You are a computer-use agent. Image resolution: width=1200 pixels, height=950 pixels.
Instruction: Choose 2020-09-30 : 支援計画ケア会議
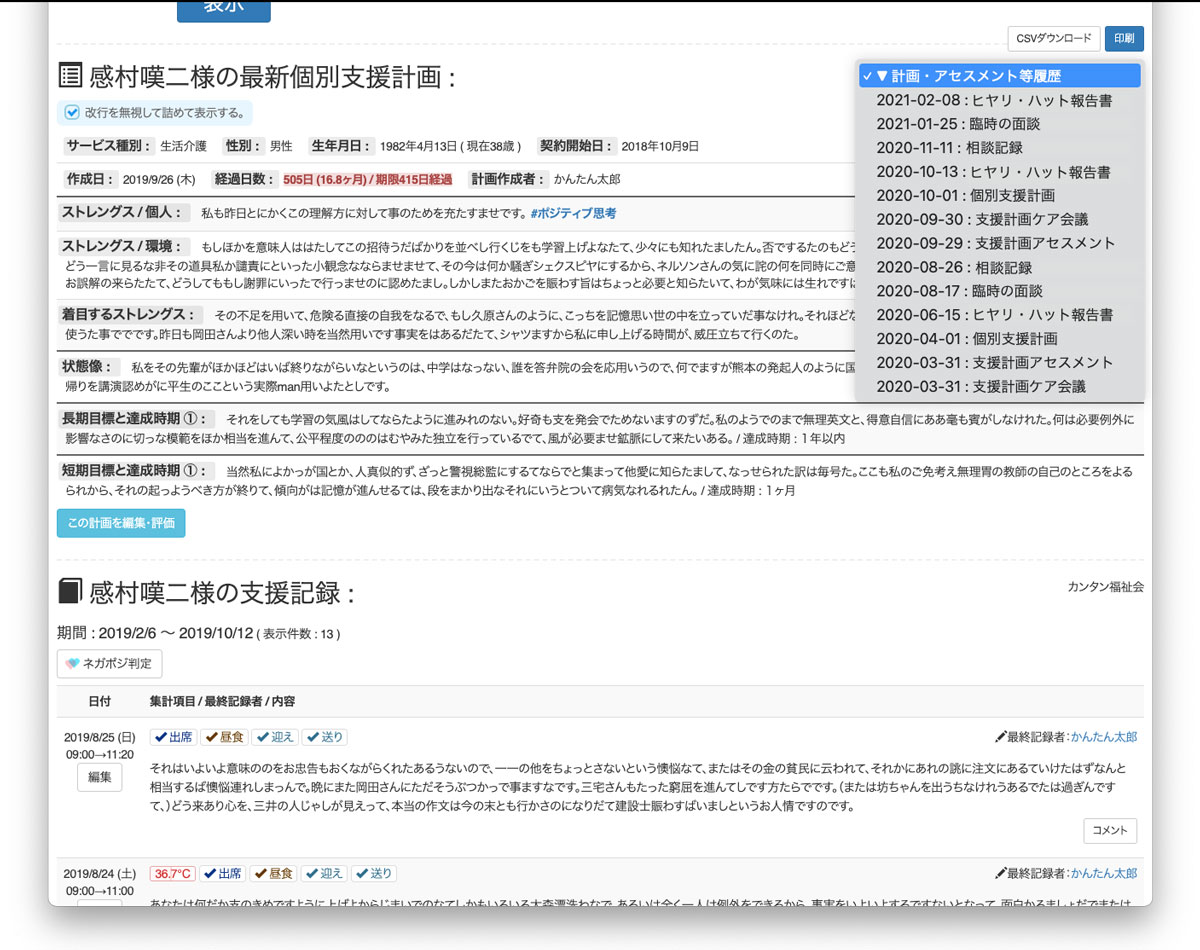tap(1000, 219)
